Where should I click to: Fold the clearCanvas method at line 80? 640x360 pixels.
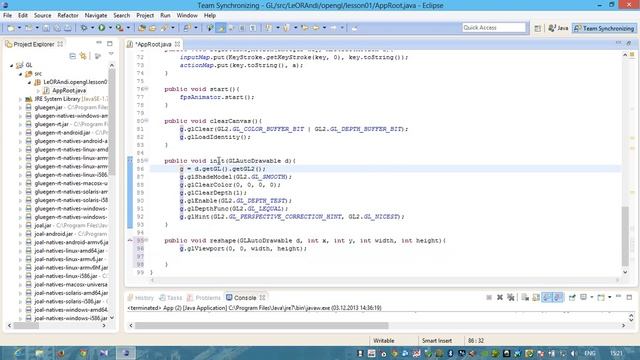click(x=147, y=121)
